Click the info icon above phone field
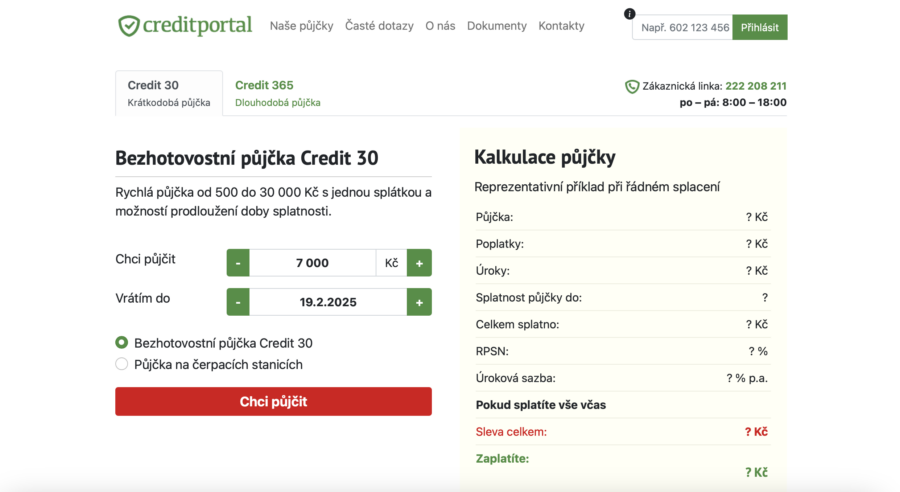900x492 pixels. [x=630, y=14]
